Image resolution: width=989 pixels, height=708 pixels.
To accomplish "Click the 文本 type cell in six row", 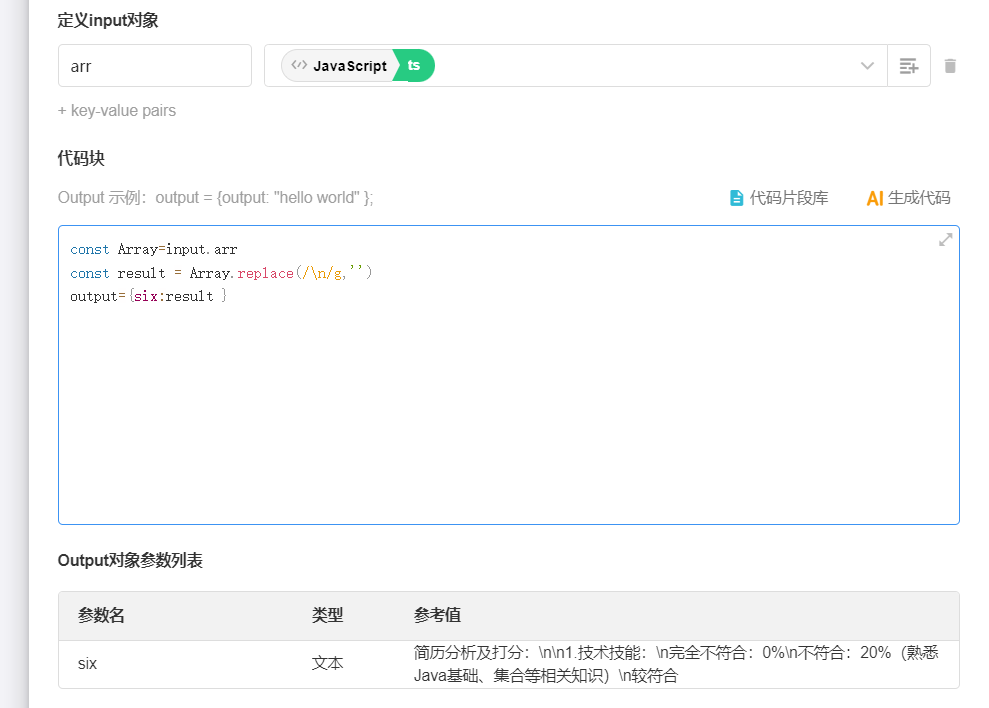I will (328, 664).
